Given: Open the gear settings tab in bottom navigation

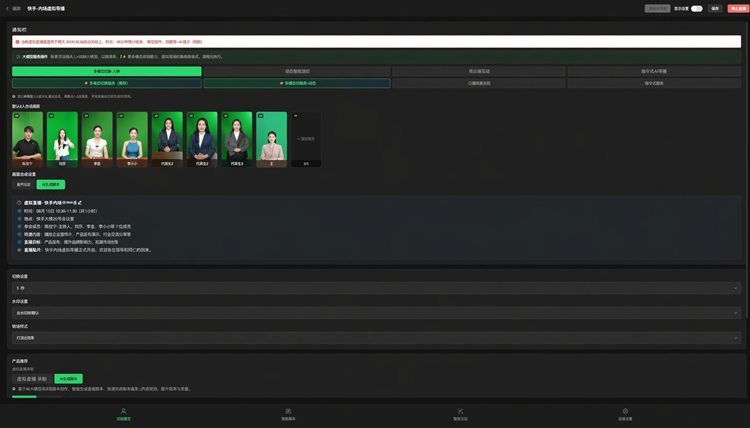Looking at the screenshot, I should pos(625,414).
